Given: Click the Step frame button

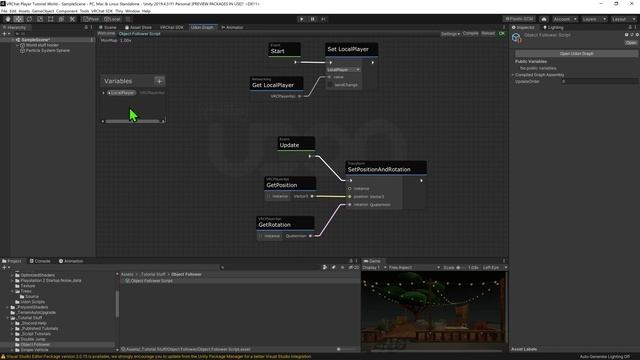Looking at the screenshot, I should click(323, 19).
